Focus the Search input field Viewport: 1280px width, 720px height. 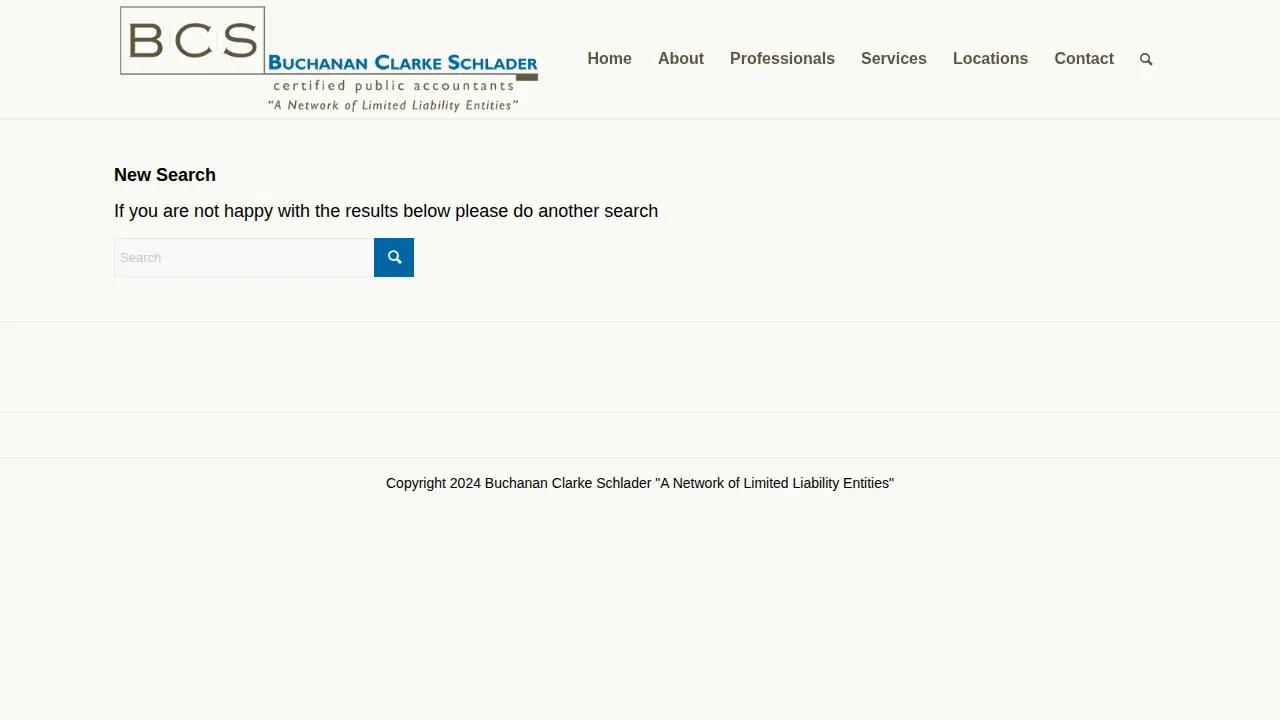(244, 257)
